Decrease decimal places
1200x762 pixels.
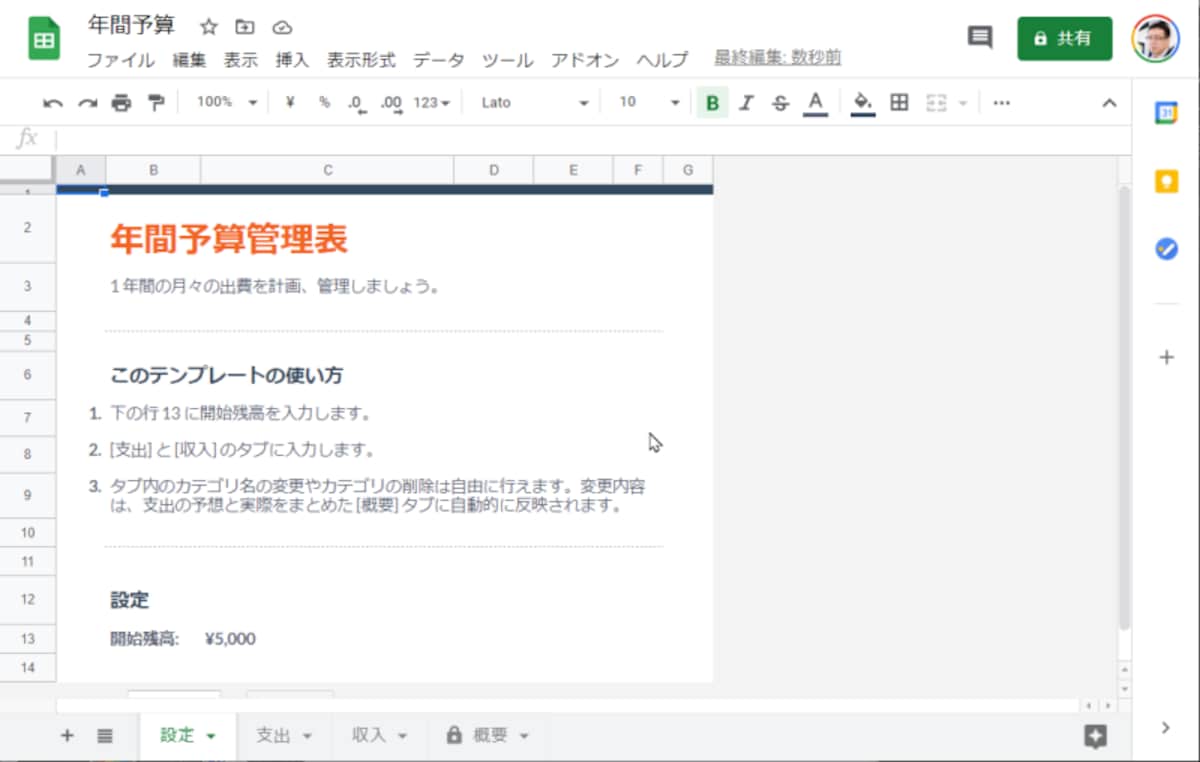pos(357,103)
